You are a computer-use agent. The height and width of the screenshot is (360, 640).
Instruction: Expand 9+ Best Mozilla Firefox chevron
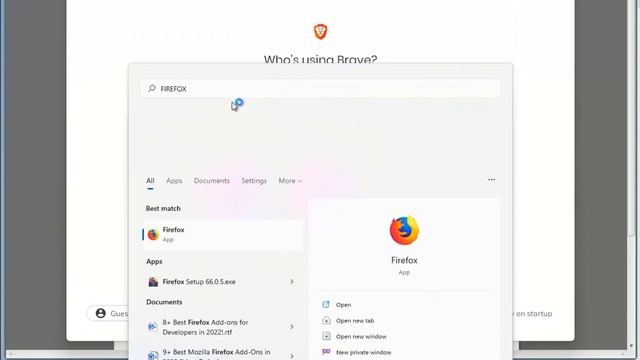tap(292, 356)
